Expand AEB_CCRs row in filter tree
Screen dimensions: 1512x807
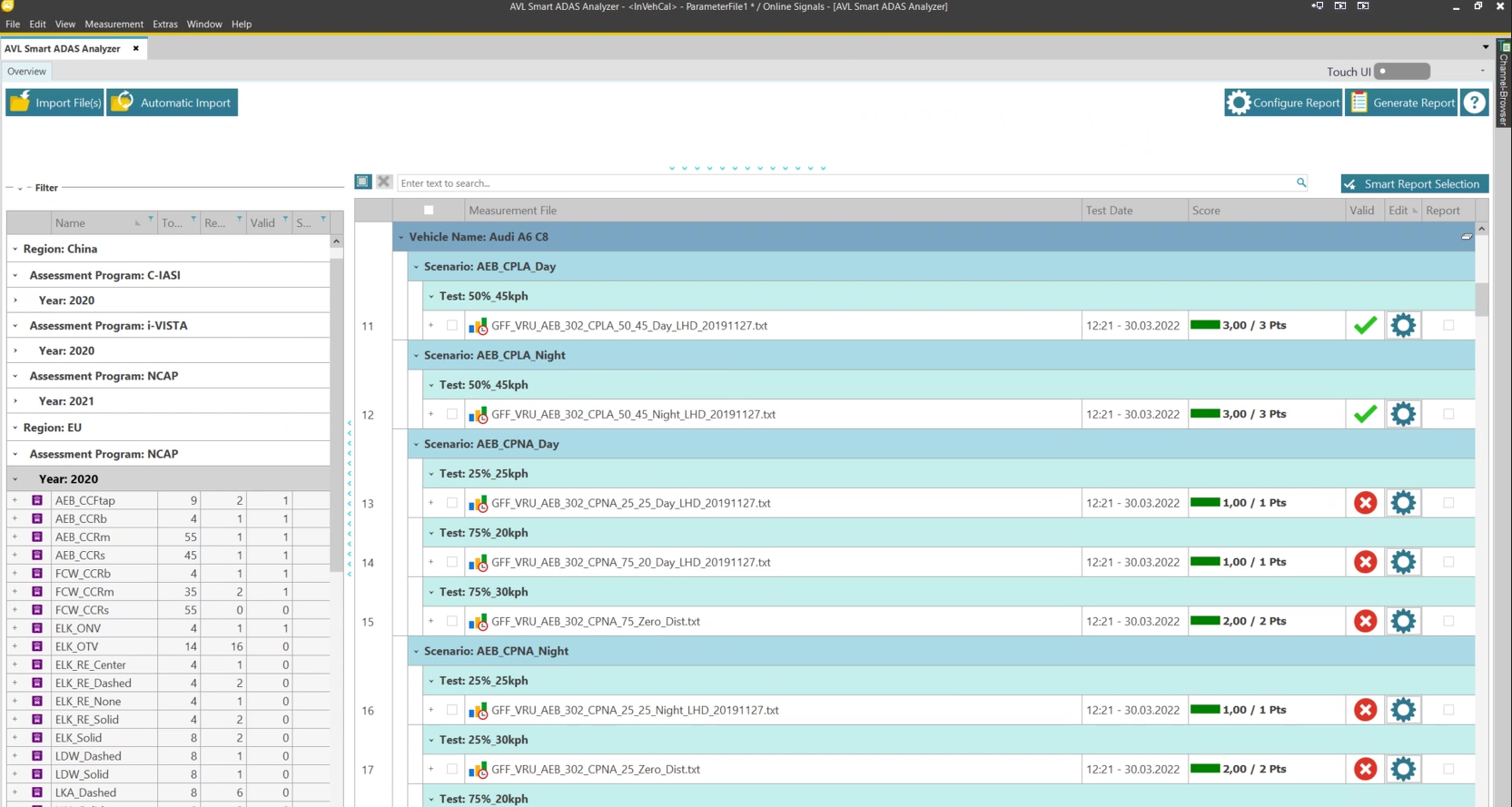pos(15,555)
